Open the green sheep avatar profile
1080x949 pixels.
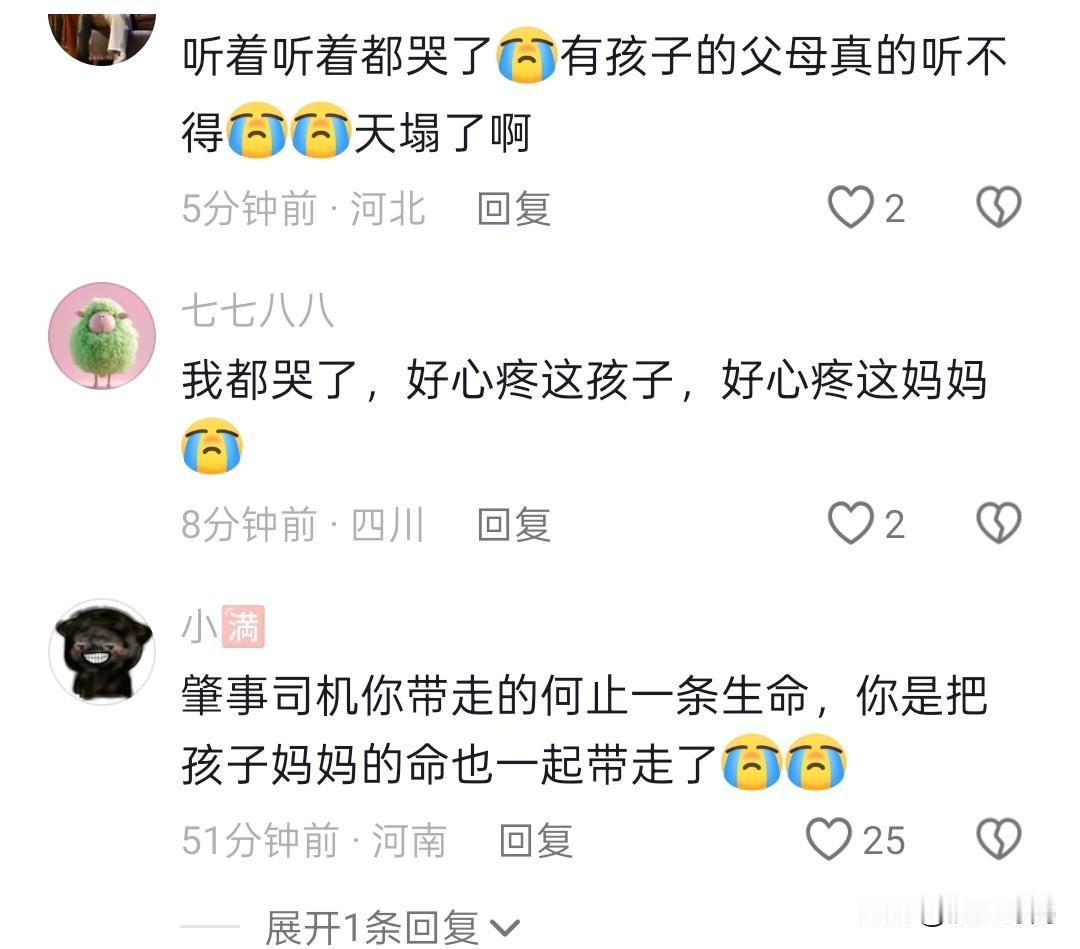point(102,336)
